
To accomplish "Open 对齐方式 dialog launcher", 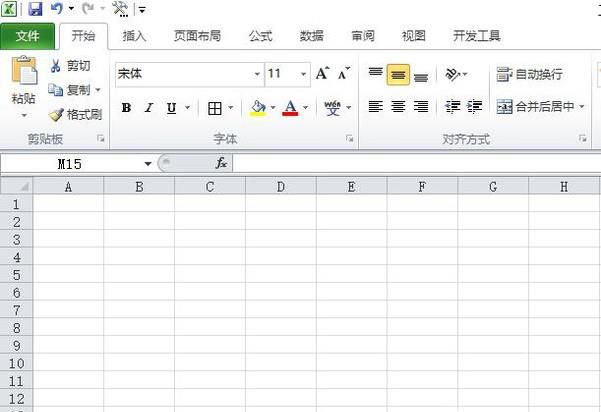I will (583, 138).
